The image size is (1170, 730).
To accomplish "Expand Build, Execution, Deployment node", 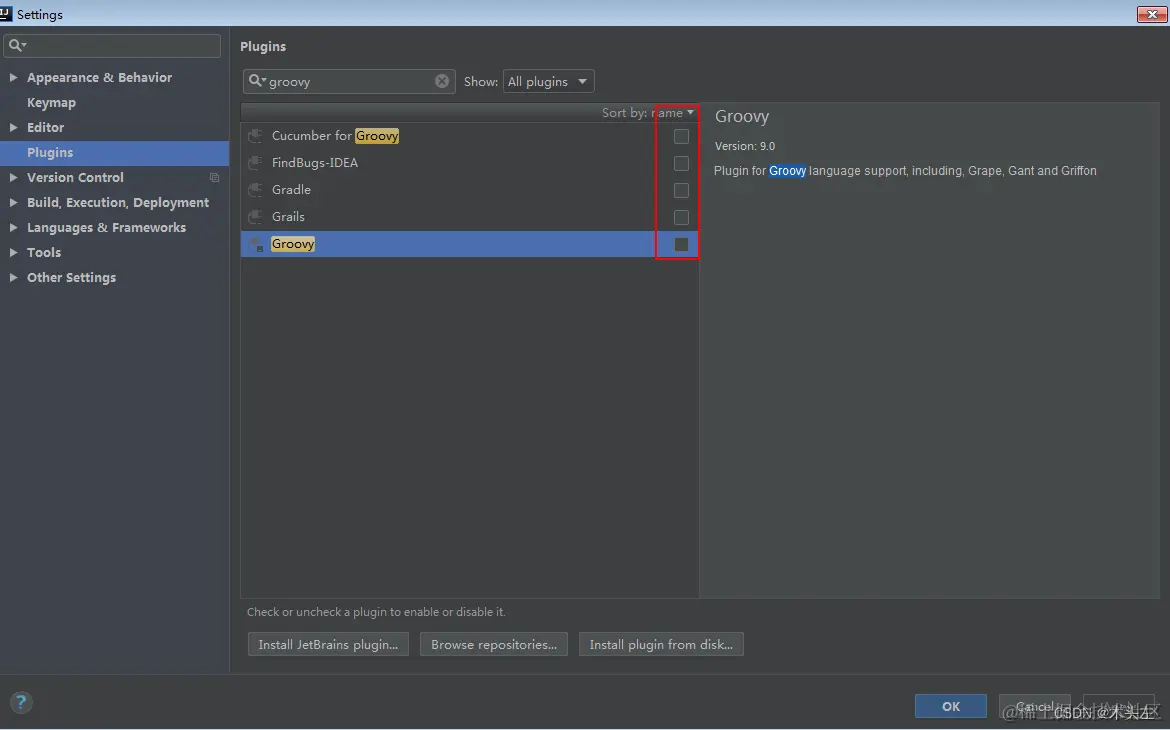I will click(13, 202).
